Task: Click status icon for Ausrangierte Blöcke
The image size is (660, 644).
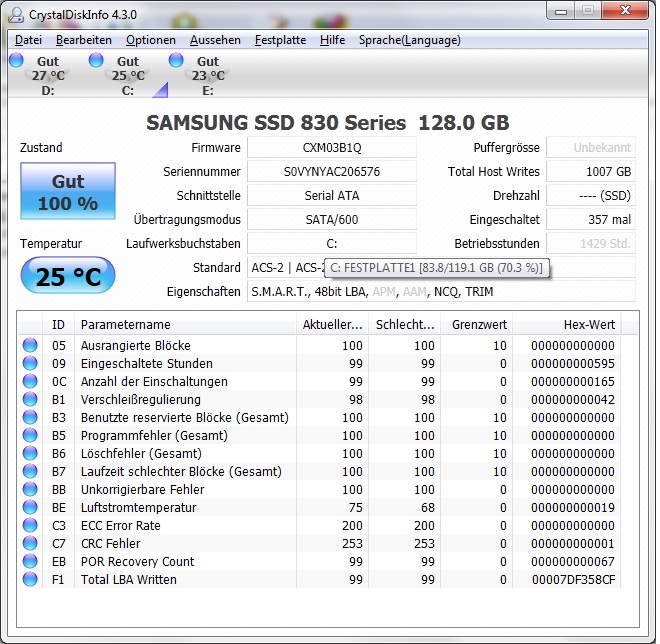Action: click(30, 345)
